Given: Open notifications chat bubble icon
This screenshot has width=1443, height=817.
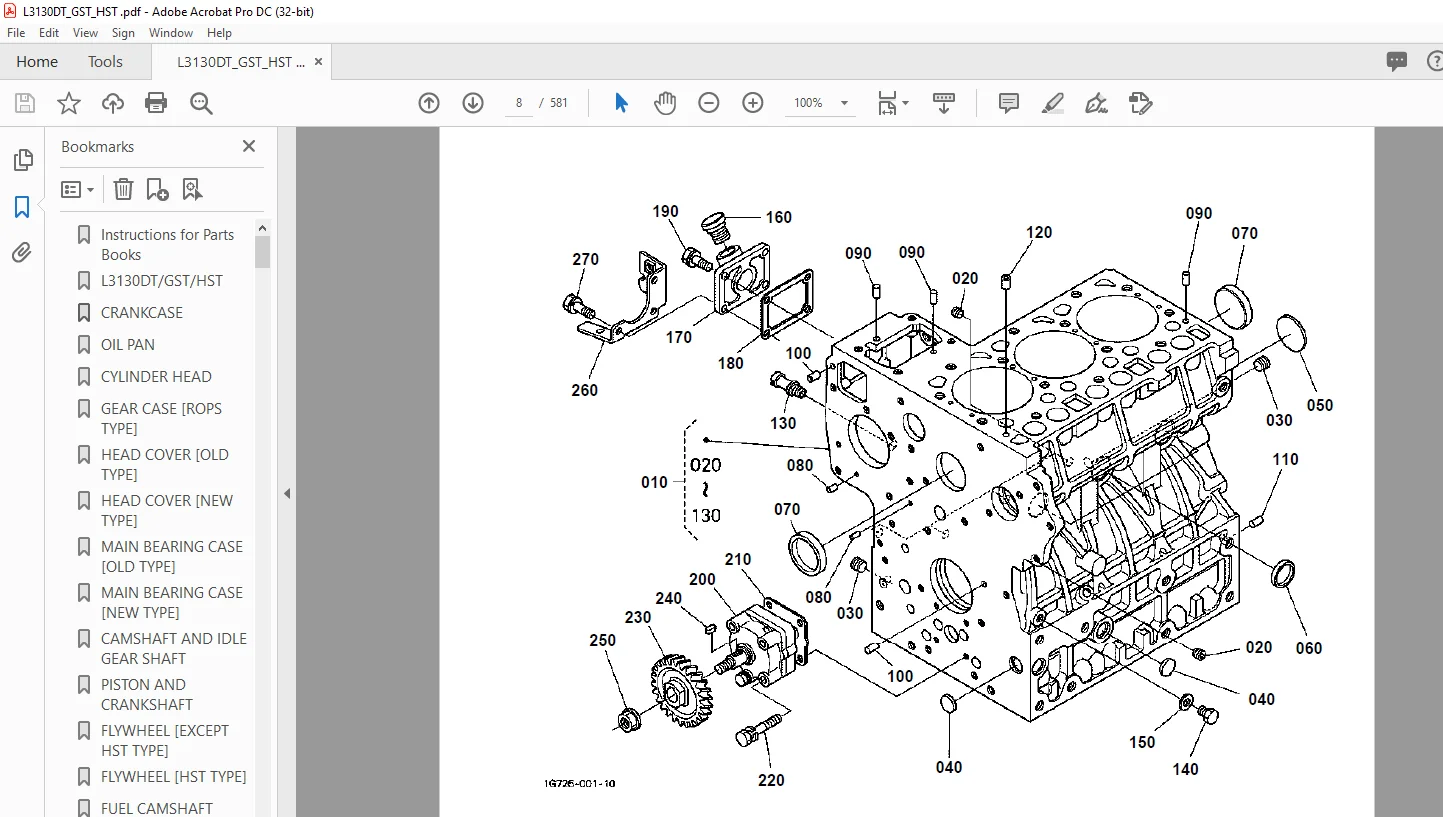Looking at the screenshot, I should [x=1397, y=62].
